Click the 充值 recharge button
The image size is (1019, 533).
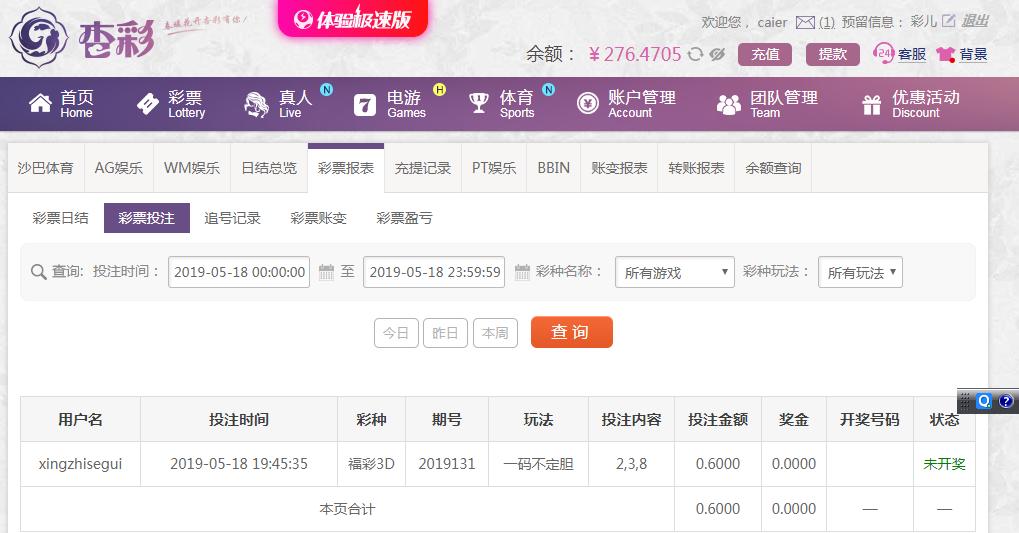[765, 55]
